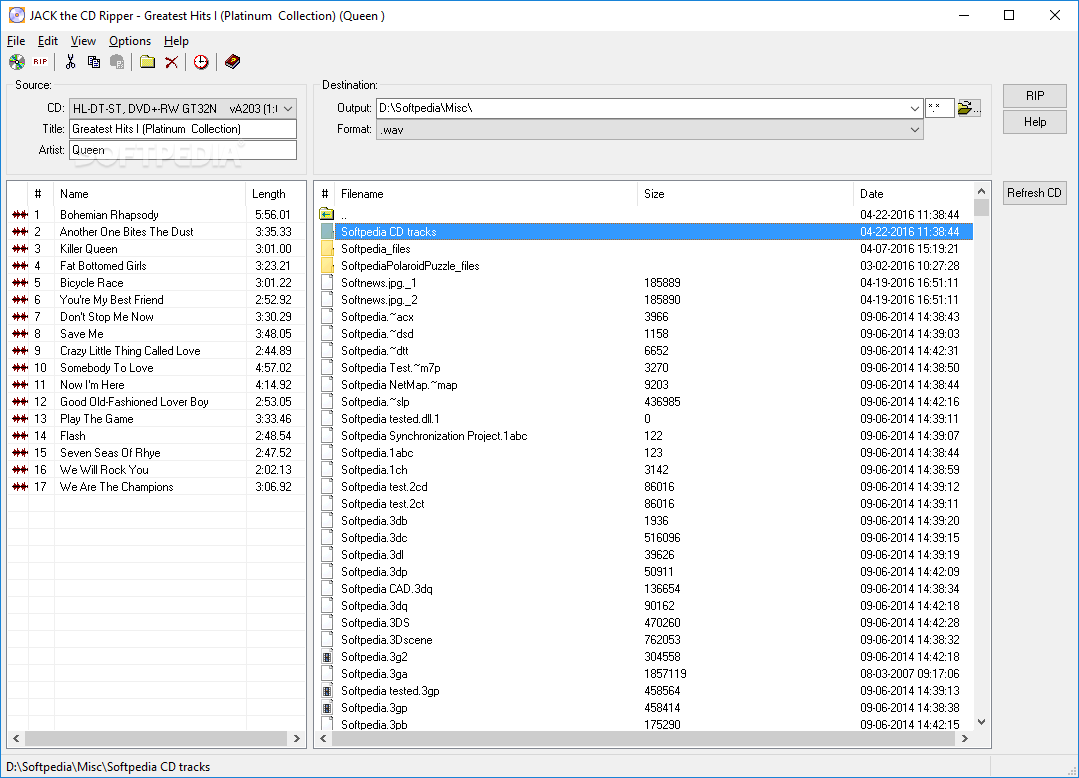Click the RIP toolbar icon
This screenshot has height=778, width=1079.
[x=41, y=62]
